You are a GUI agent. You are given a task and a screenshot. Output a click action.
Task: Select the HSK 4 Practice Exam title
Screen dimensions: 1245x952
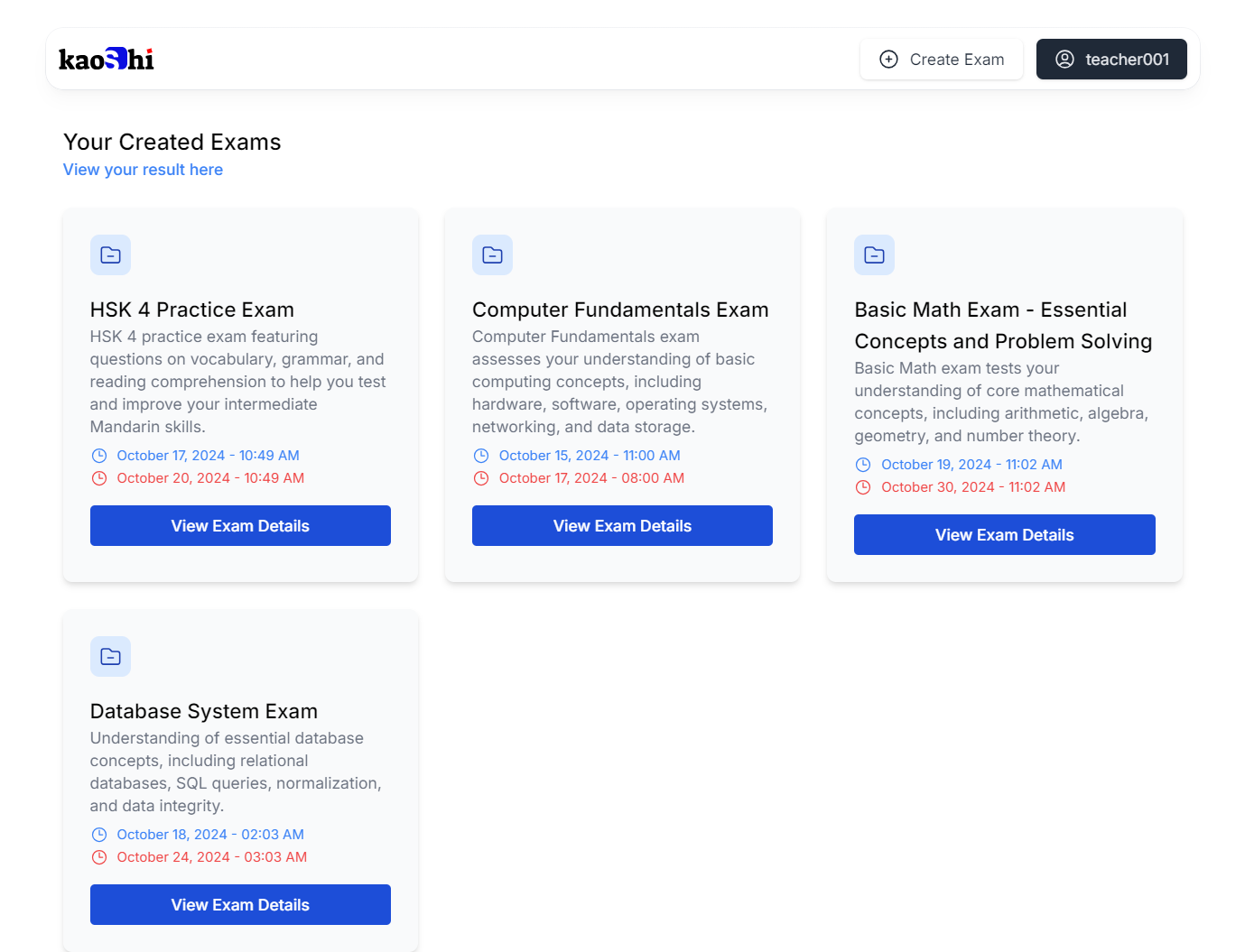point(192,310)
